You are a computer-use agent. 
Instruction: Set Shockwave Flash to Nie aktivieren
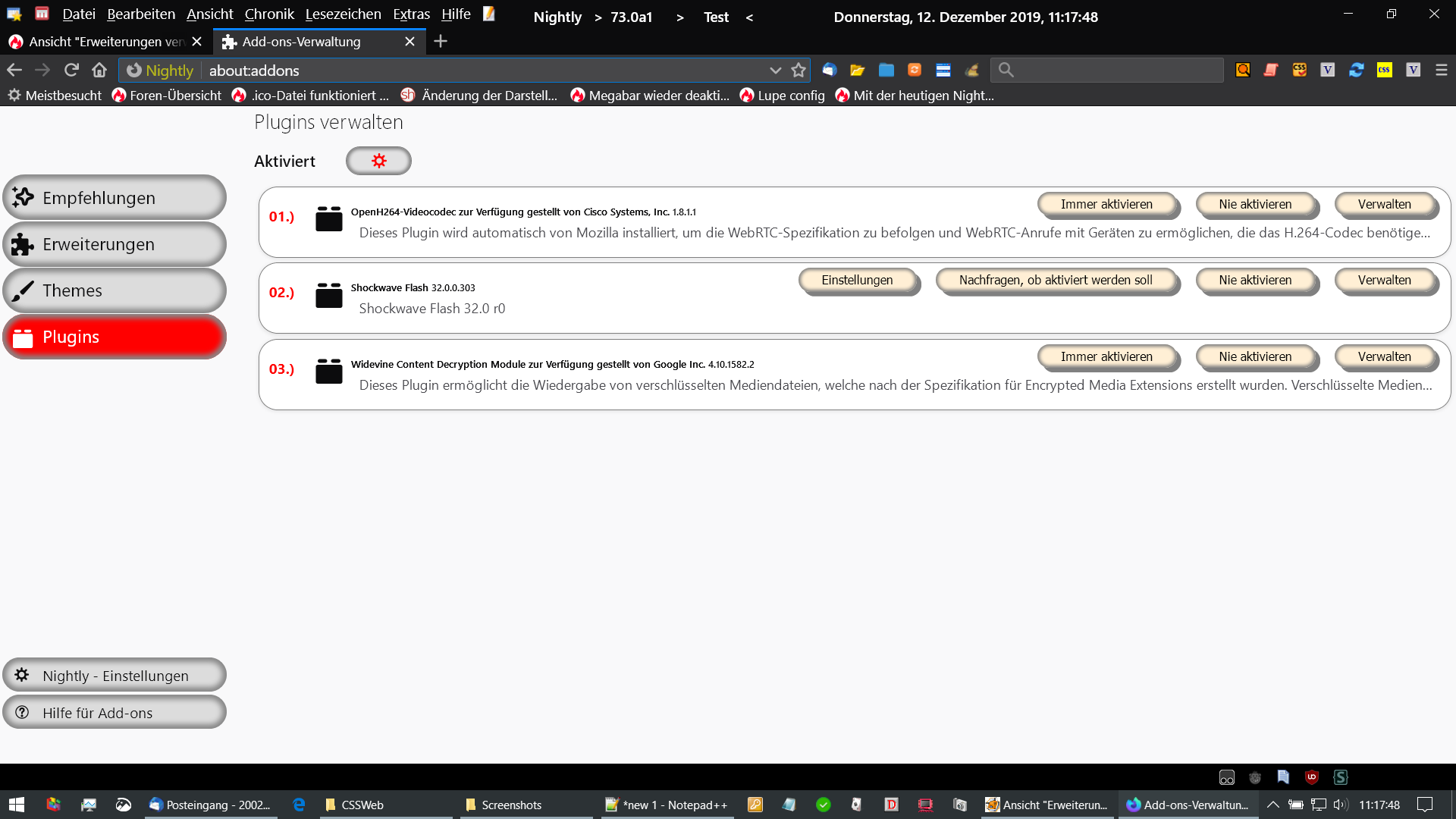coord(1255,280)
